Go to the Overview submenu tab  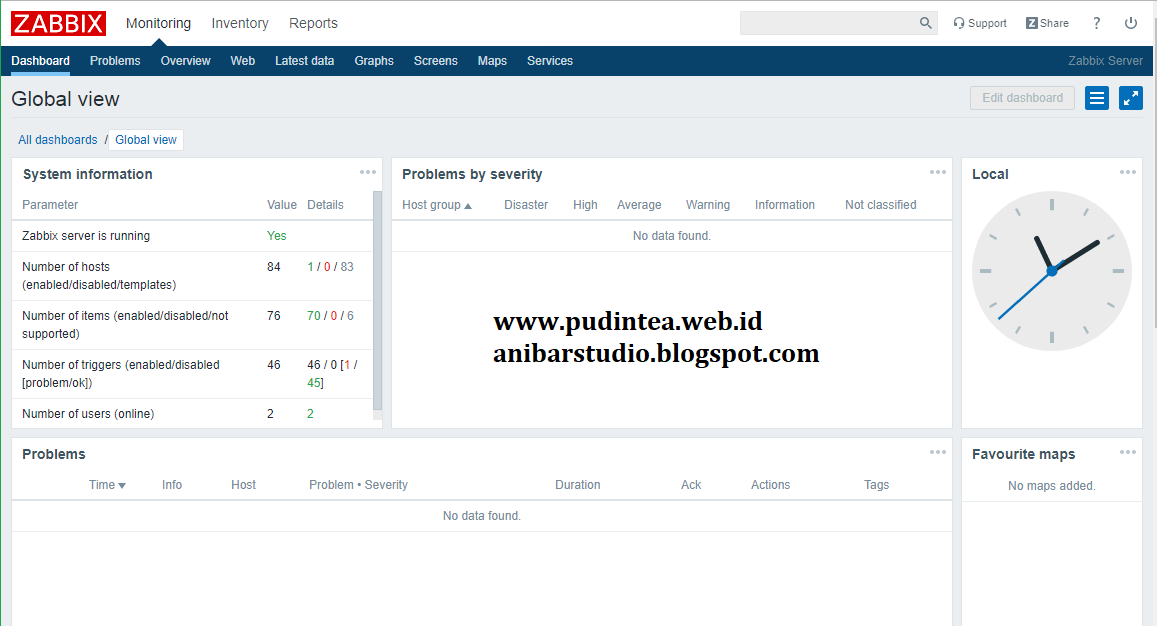[185, 61]
